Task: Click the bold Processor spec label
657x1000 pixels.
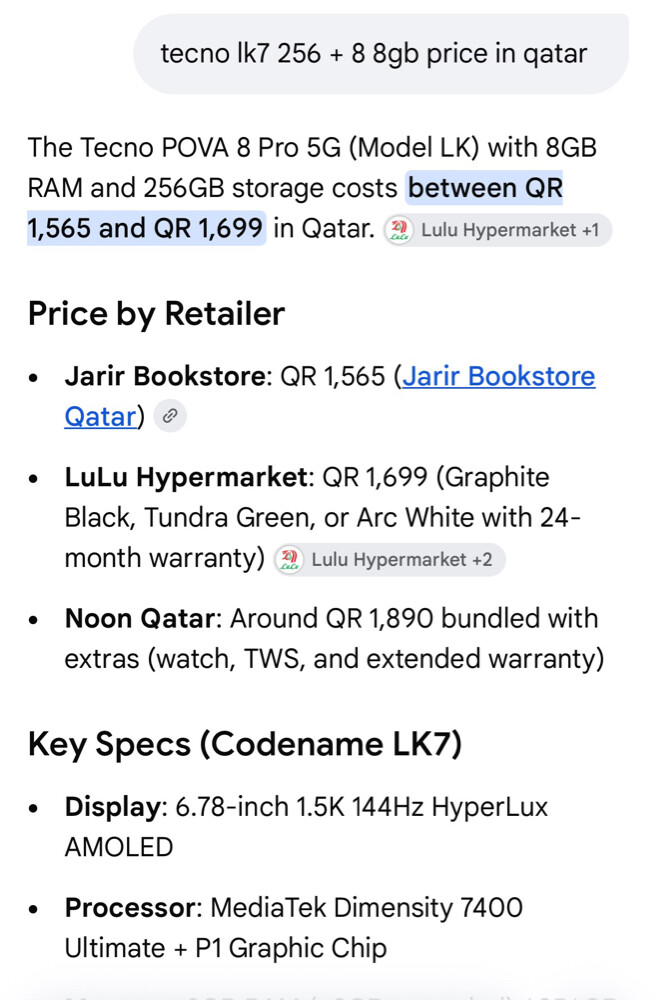Action: (129, 908)
